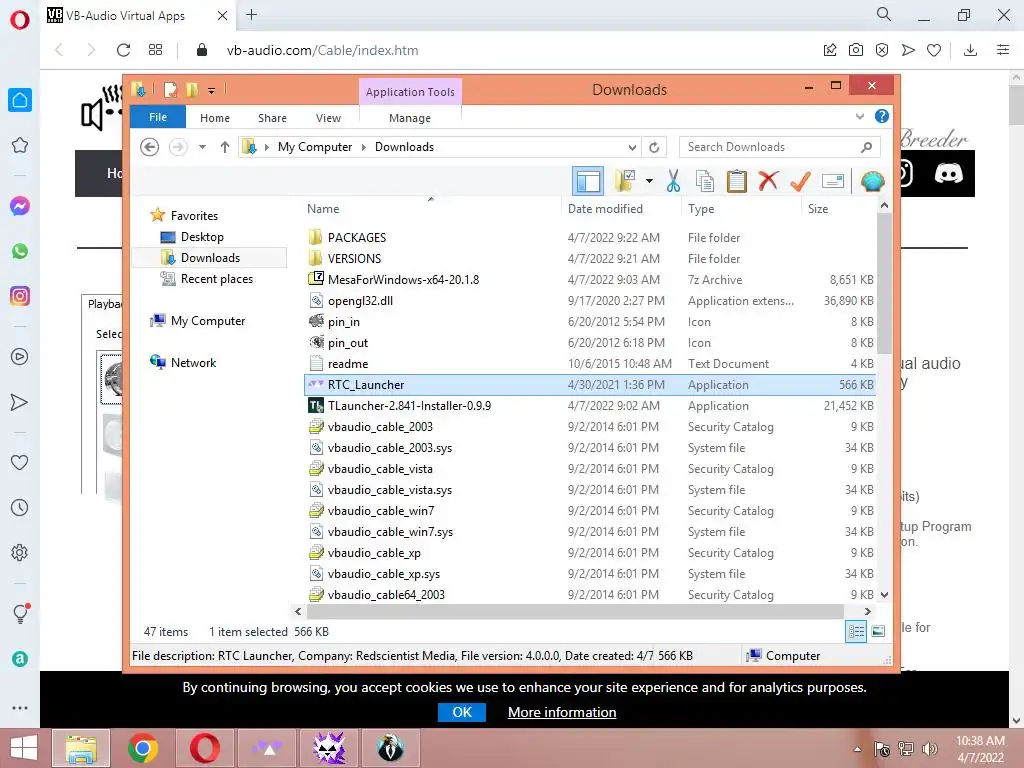This screenshot has height=768, width=1024.
Task: Click the Opera address bar URL
Action: [323, 50]
